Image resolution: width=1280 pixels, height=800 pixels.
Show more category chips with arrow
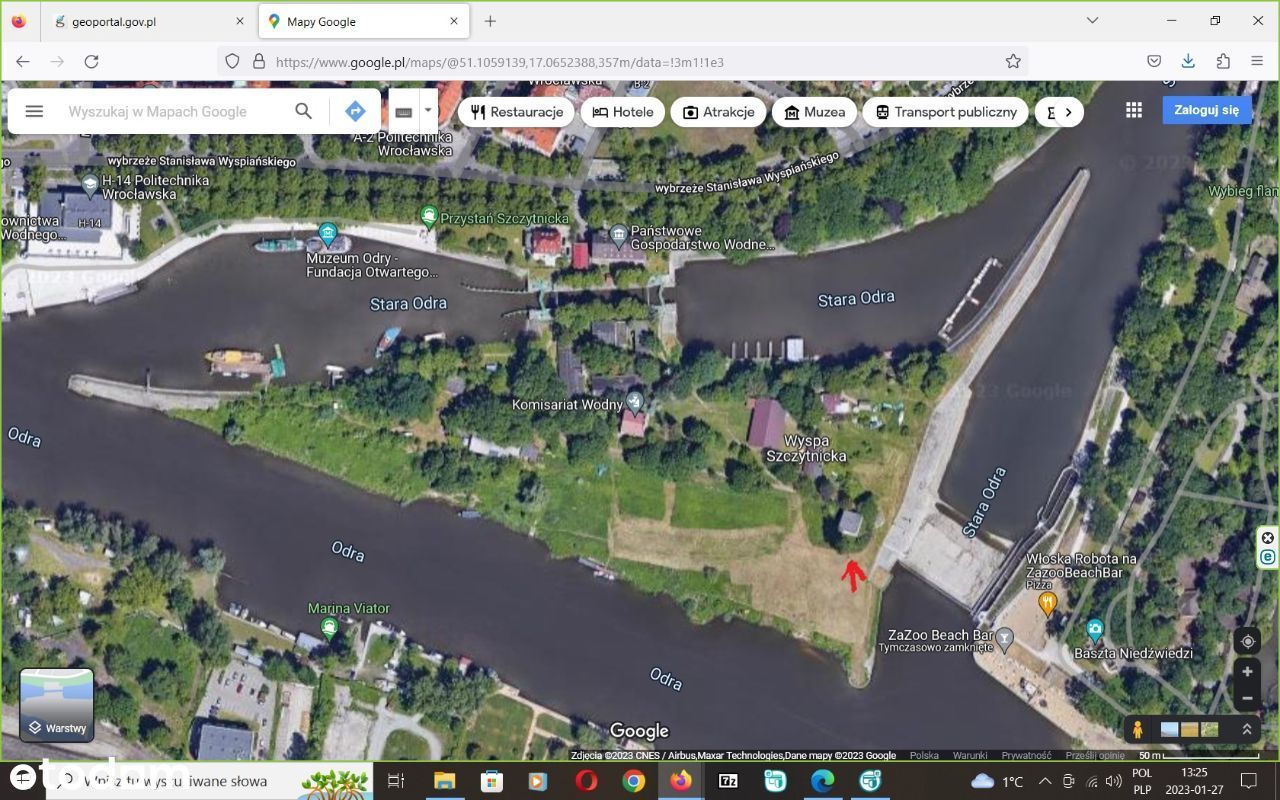1068,112
